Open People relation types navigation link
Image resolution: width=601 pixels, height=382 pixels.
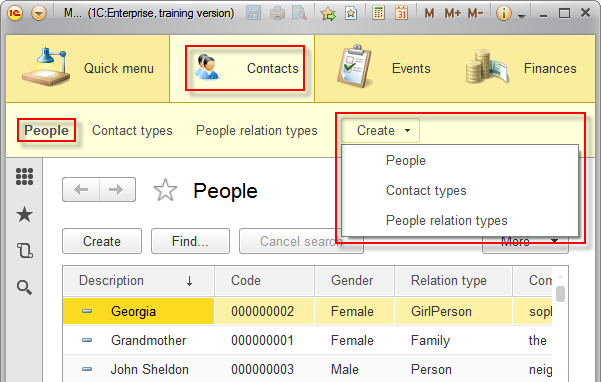pyautogui.click(x=257, y=131)
